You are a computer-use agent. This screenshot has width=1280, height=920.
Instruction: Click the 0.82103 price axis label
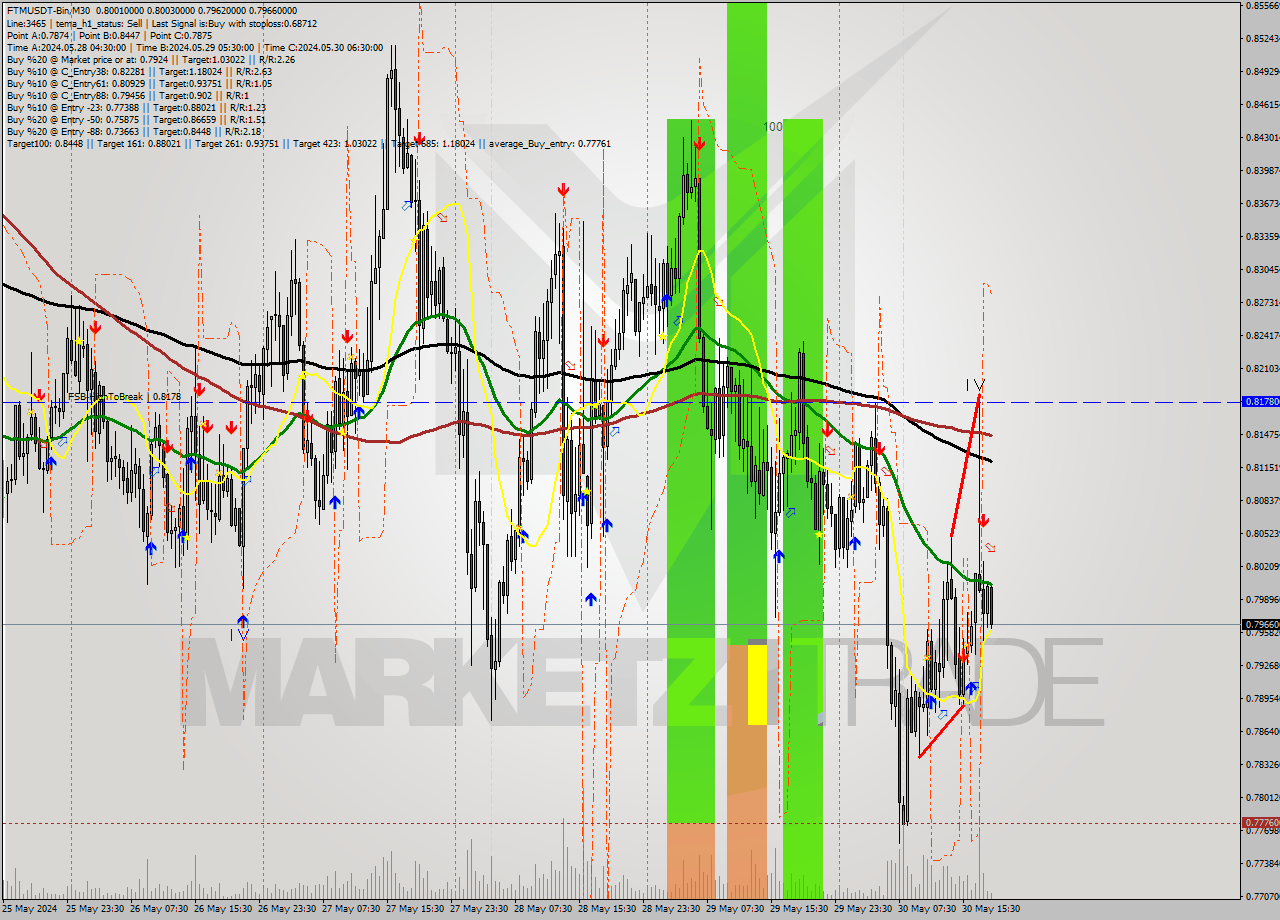[1262, 369]
